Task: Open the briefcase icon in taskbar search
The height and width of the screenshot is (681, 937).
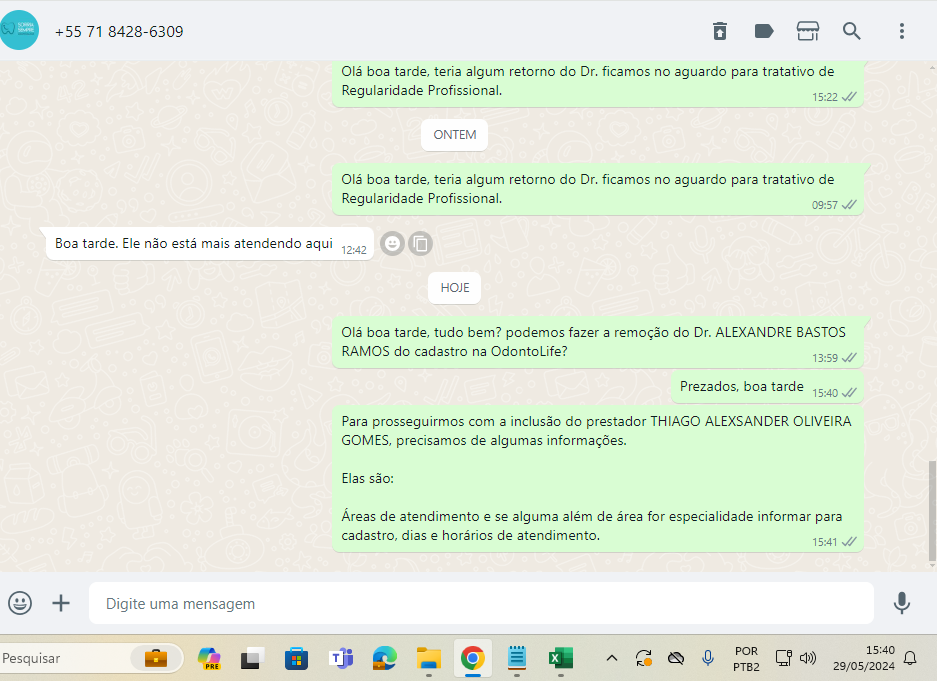Action: 156,658
